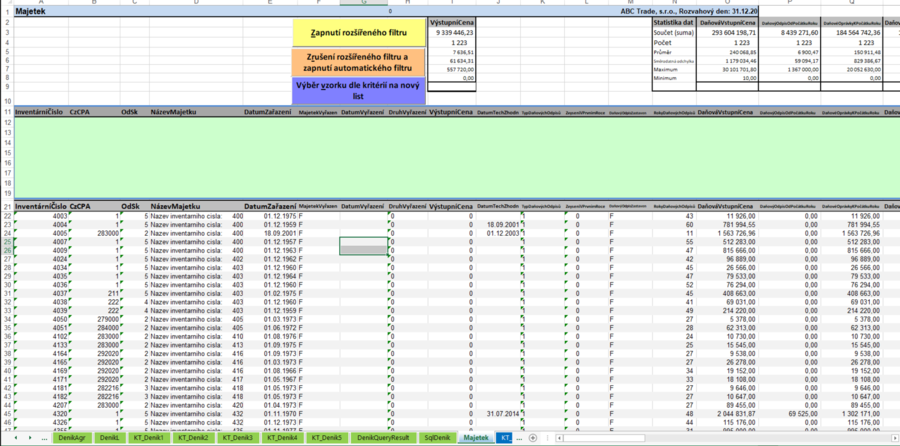Select the 'Majetek' title cell
Screen dimensions: 900x446
pyautogui.click(x=30, y=11)
